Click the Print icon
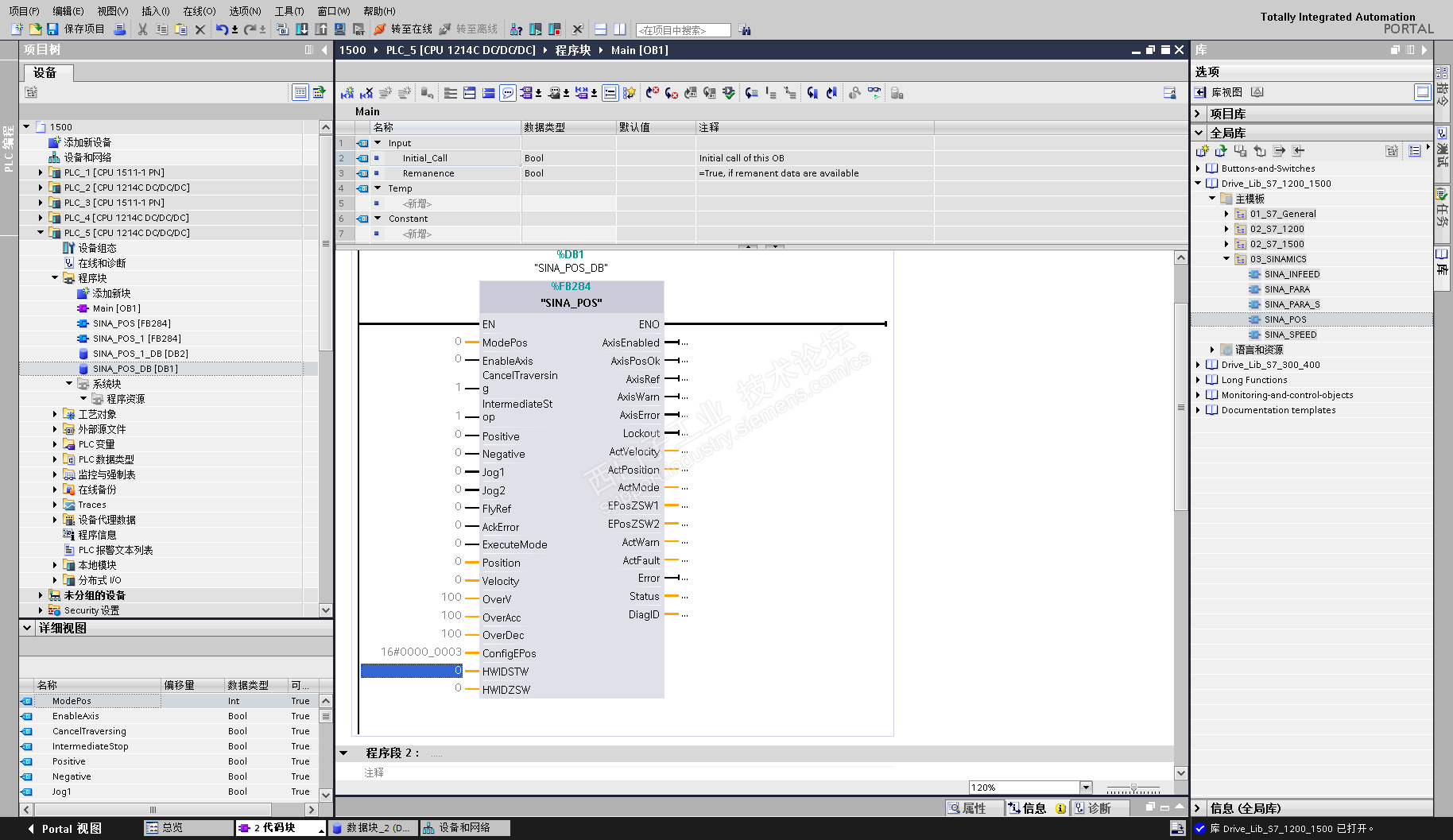The height and width of the screenshot is (840, 1453). 120,29
